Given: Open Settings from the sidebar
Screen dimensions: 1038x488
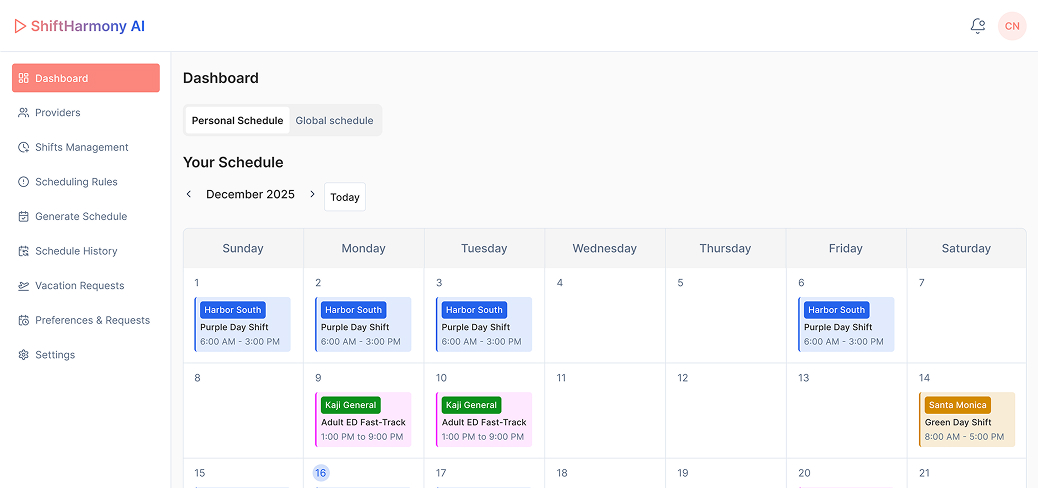Looking at the screenshot, I should pyautogui.click(x=55, y=355).
